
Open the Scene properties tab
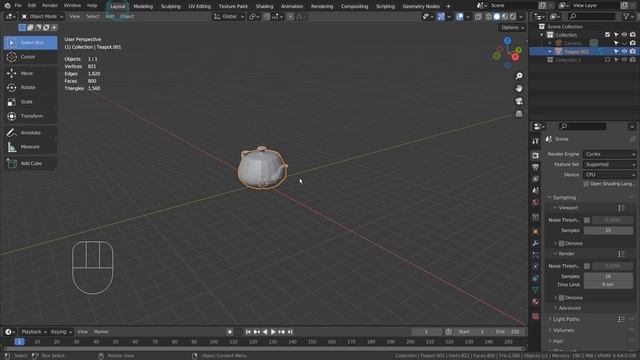click(536, 191)
